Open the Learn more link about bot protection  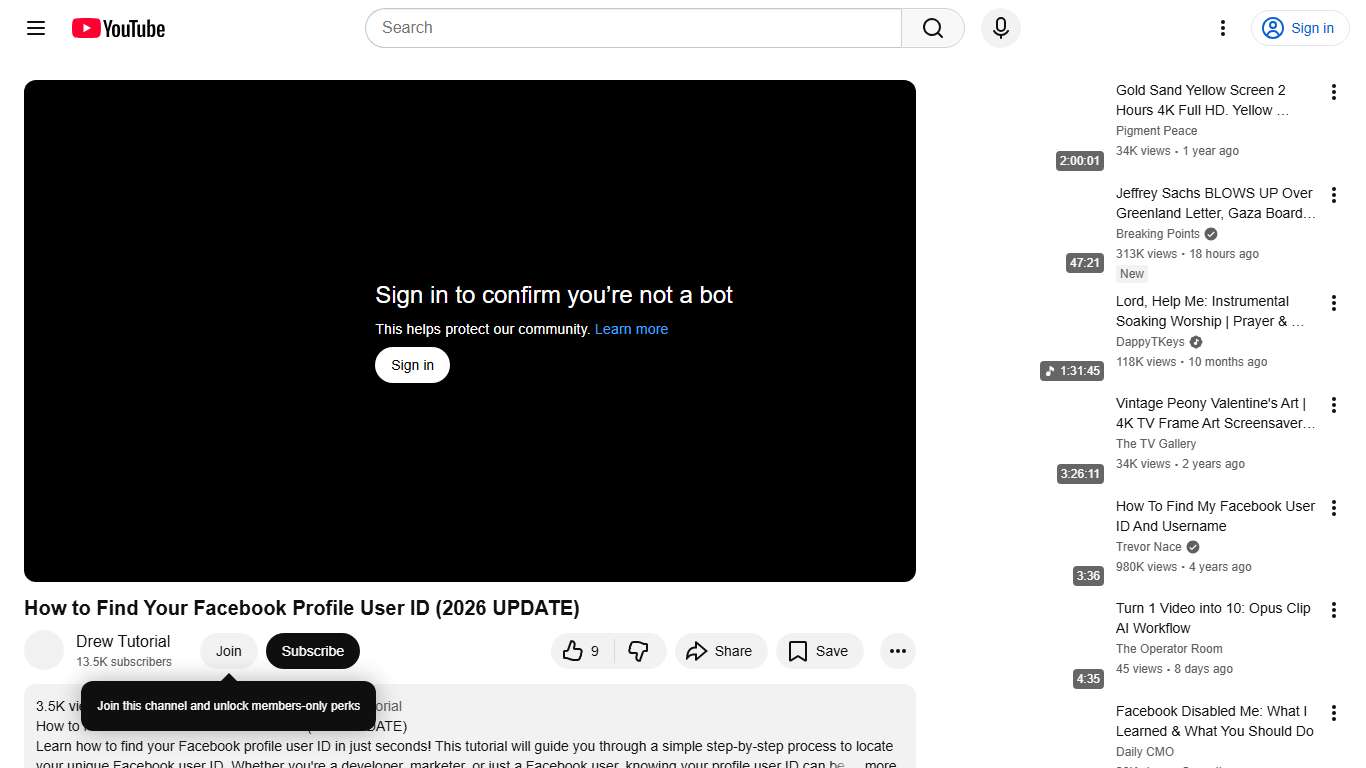click(x=631, y=328)
